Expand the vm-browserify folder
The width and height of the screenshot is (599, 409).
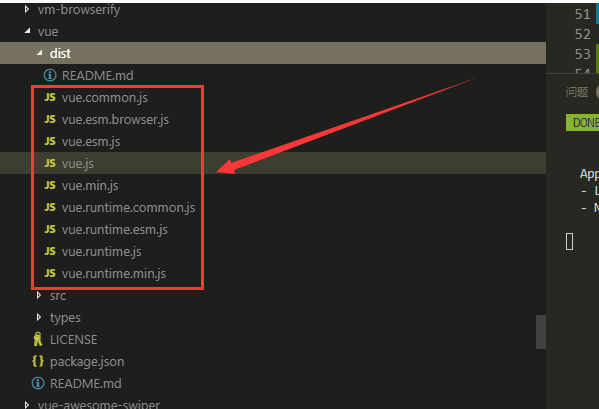click(x=26, y=9)
